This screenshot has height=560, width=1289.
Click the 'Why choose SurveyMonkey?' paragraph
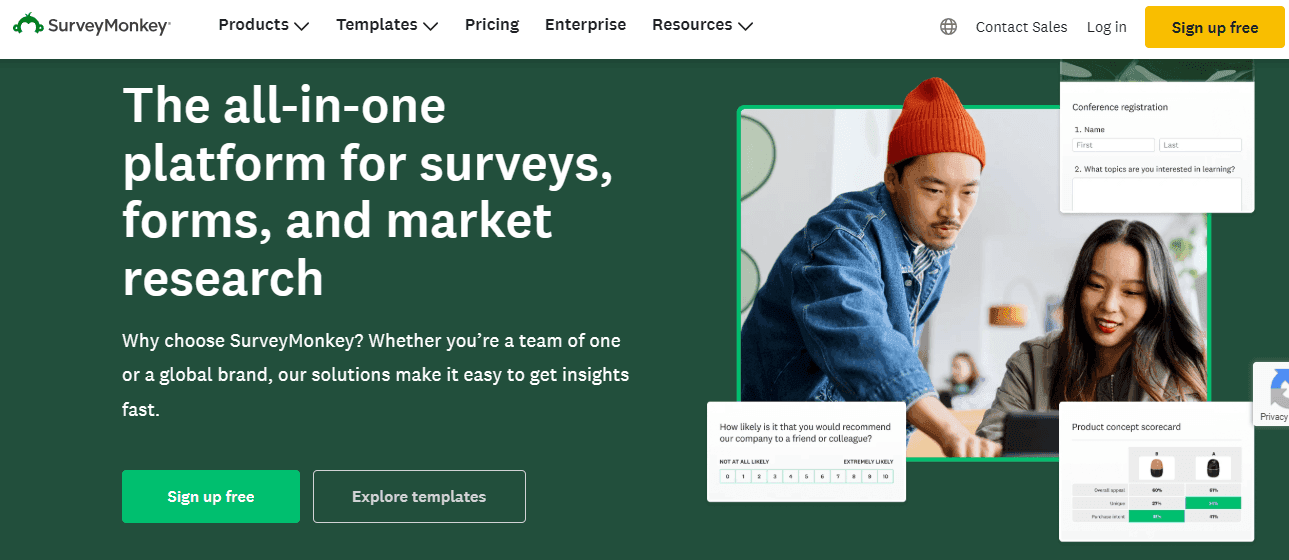(x=376, y=375)
